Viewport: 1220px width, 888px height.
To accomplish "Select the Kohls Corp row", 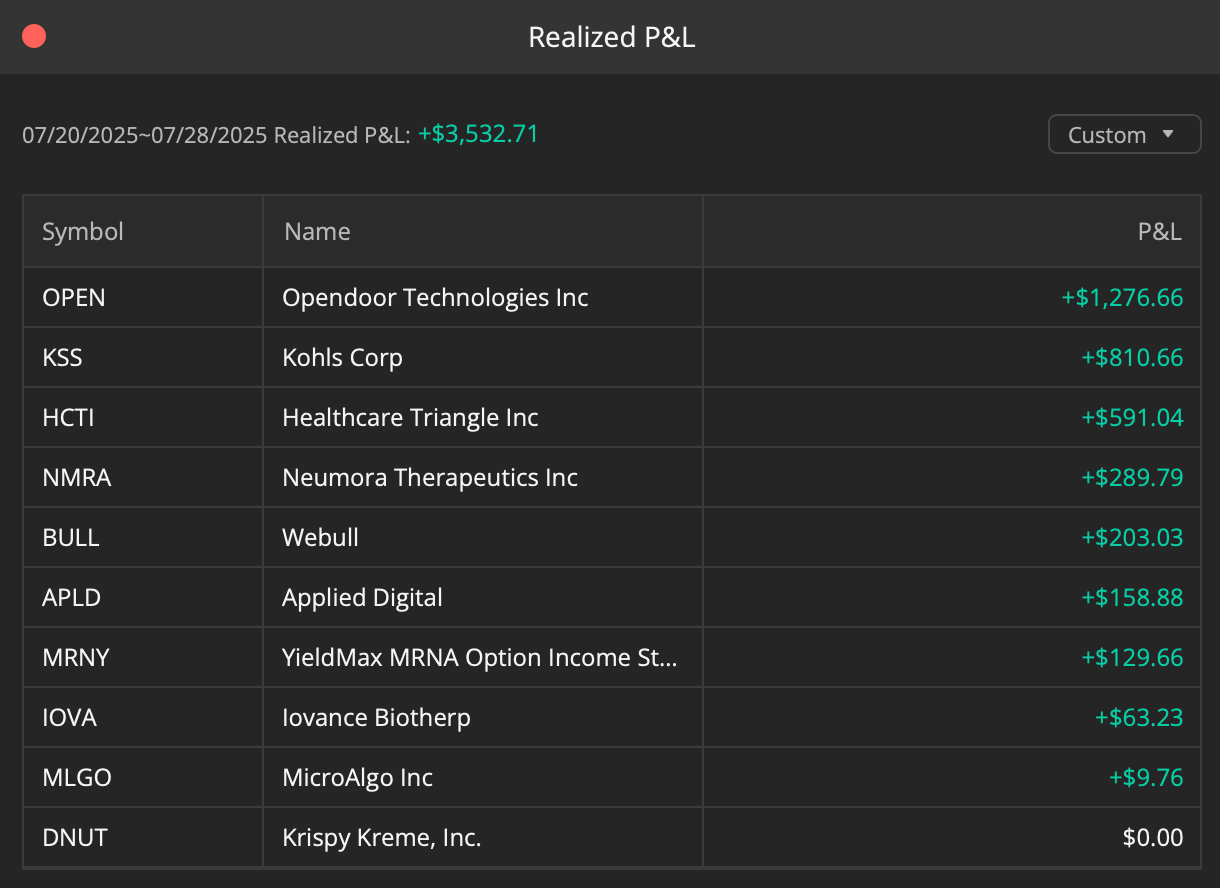I will pos(612,357).
